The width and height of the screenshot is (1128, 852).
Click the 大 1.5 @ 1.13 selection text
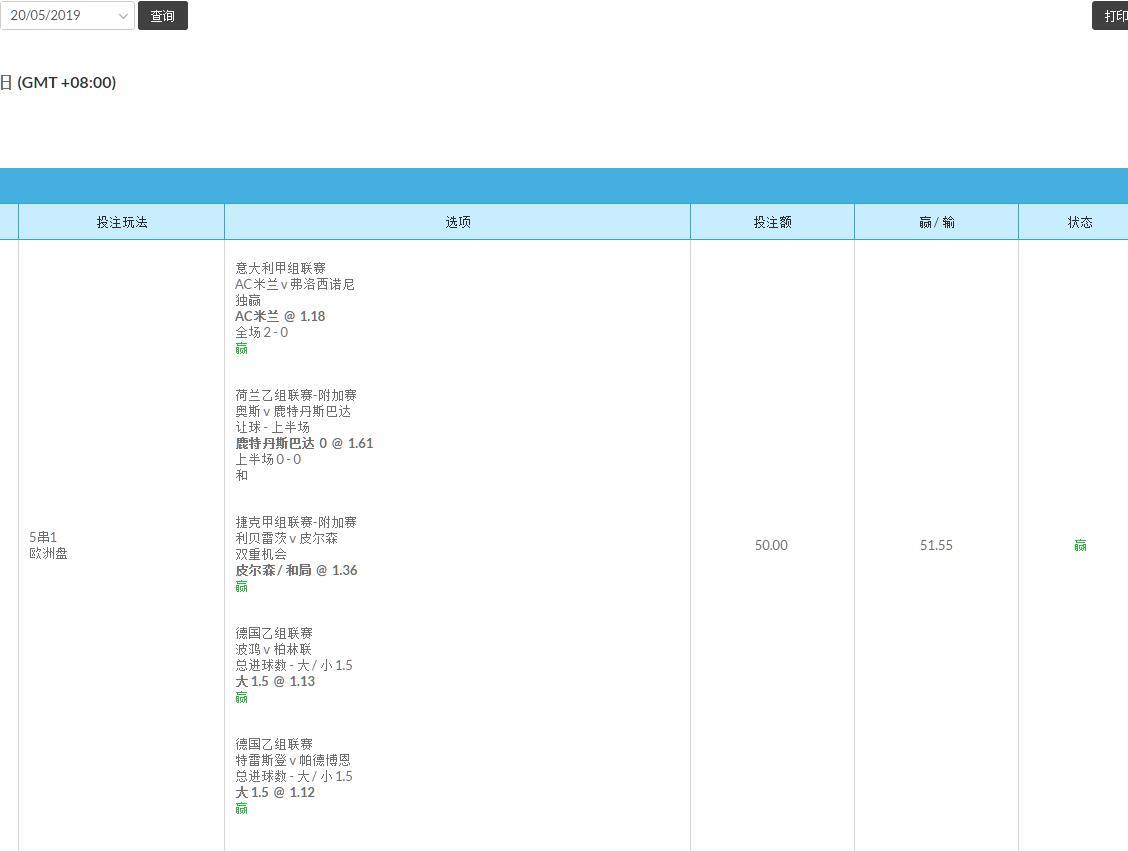coord(275,681)
